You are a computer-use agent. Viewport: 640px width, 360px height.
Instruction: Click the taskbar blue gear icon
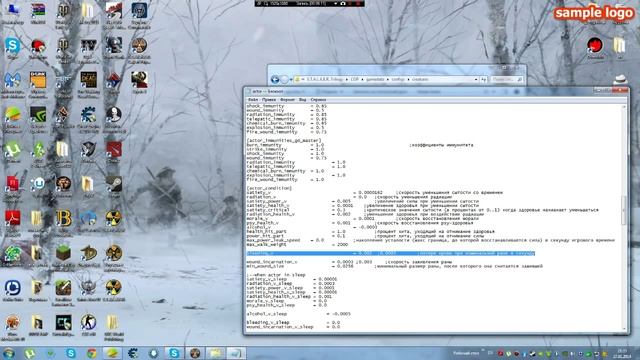pyautogui.click(x=133, y=353)
